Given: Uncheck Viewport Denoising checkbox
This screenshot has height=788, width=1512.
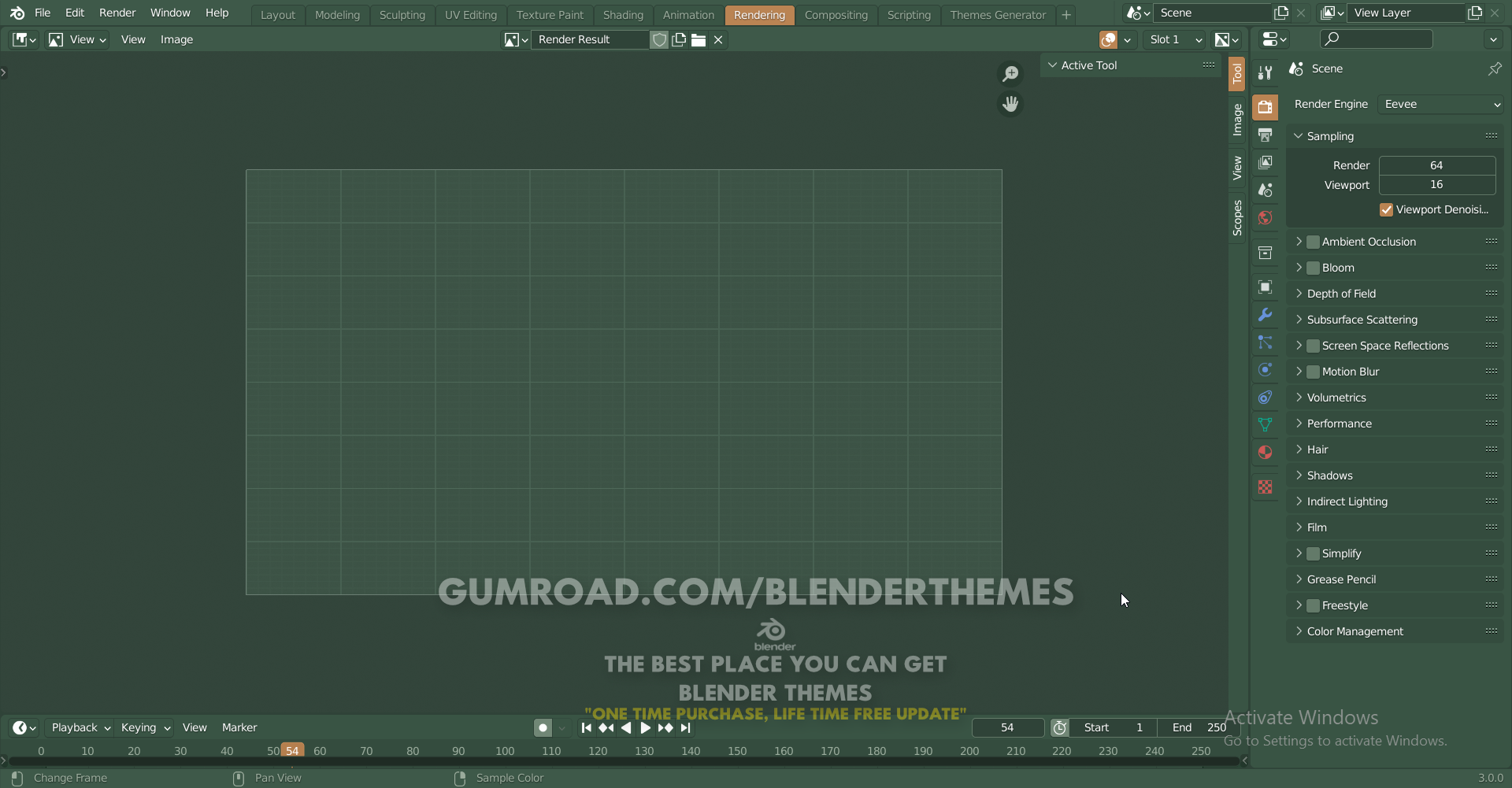Looking at the screenshot, I should pyautogui.click(x=1387, y=209).
